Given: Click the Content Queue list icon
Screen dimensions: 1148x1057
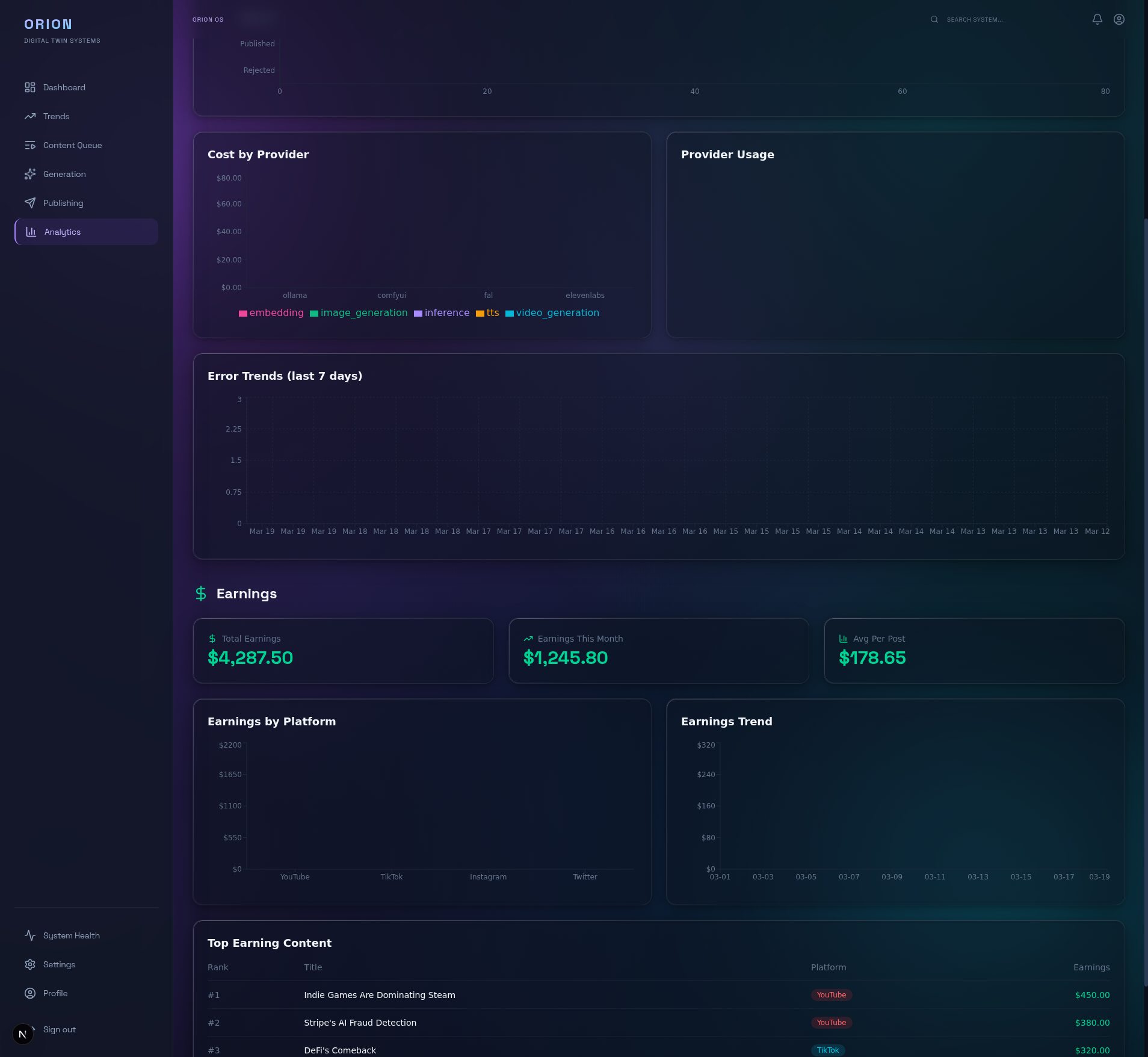Looking at the screenshot, I should click(31, 145).
